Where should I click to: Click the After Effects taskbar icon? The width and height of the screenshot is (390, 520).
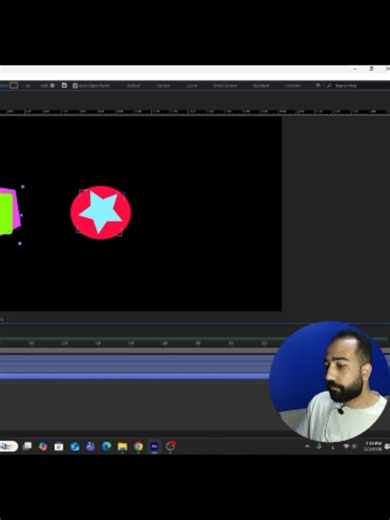point(154,446)
